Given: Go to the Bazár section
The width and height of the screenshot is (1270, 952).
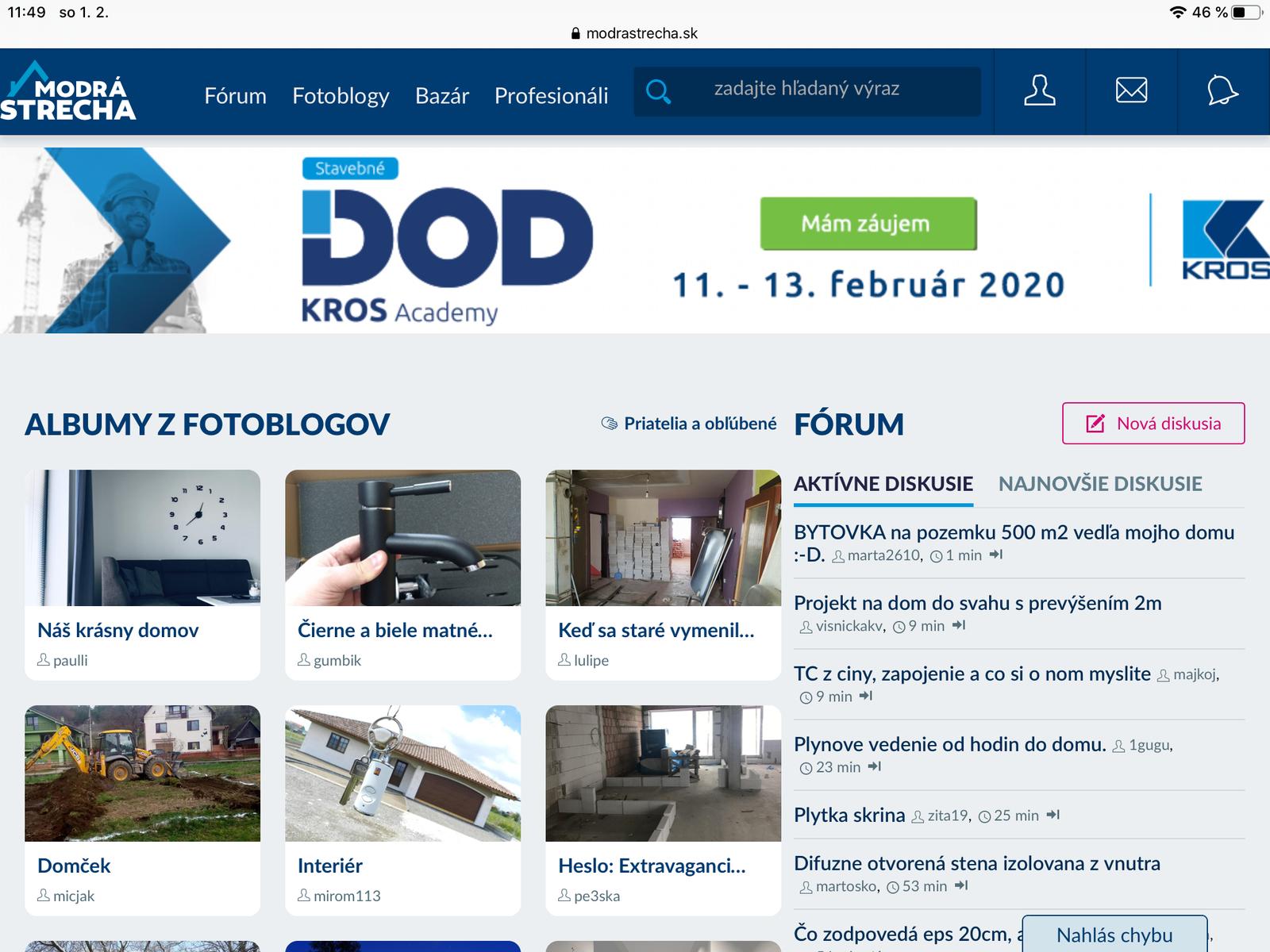Looking at the screenshot, I should 441,96.
